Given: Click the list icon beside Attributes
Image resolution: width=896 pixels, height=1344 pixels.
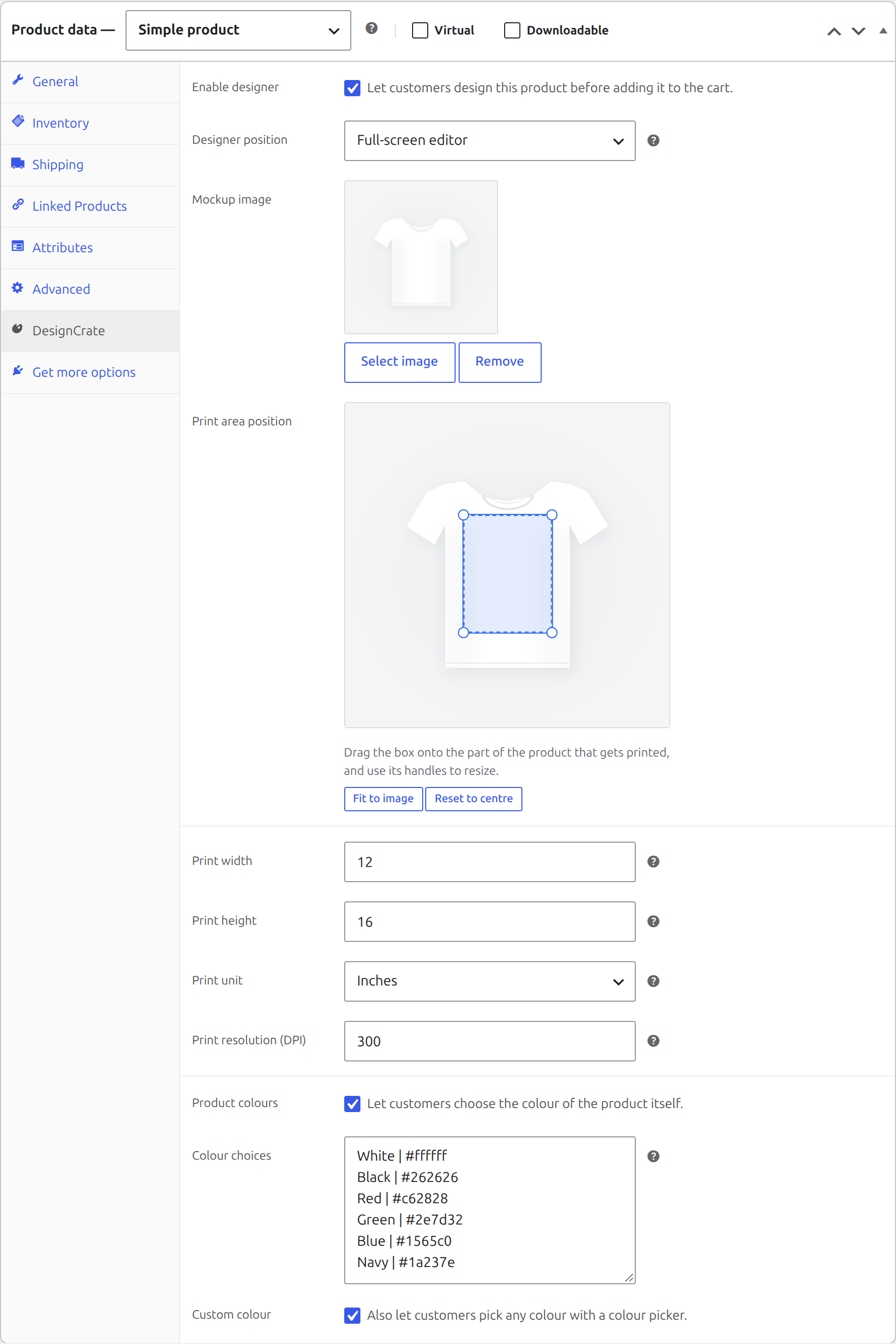Looking at the screenshot, I should [18, 247].
